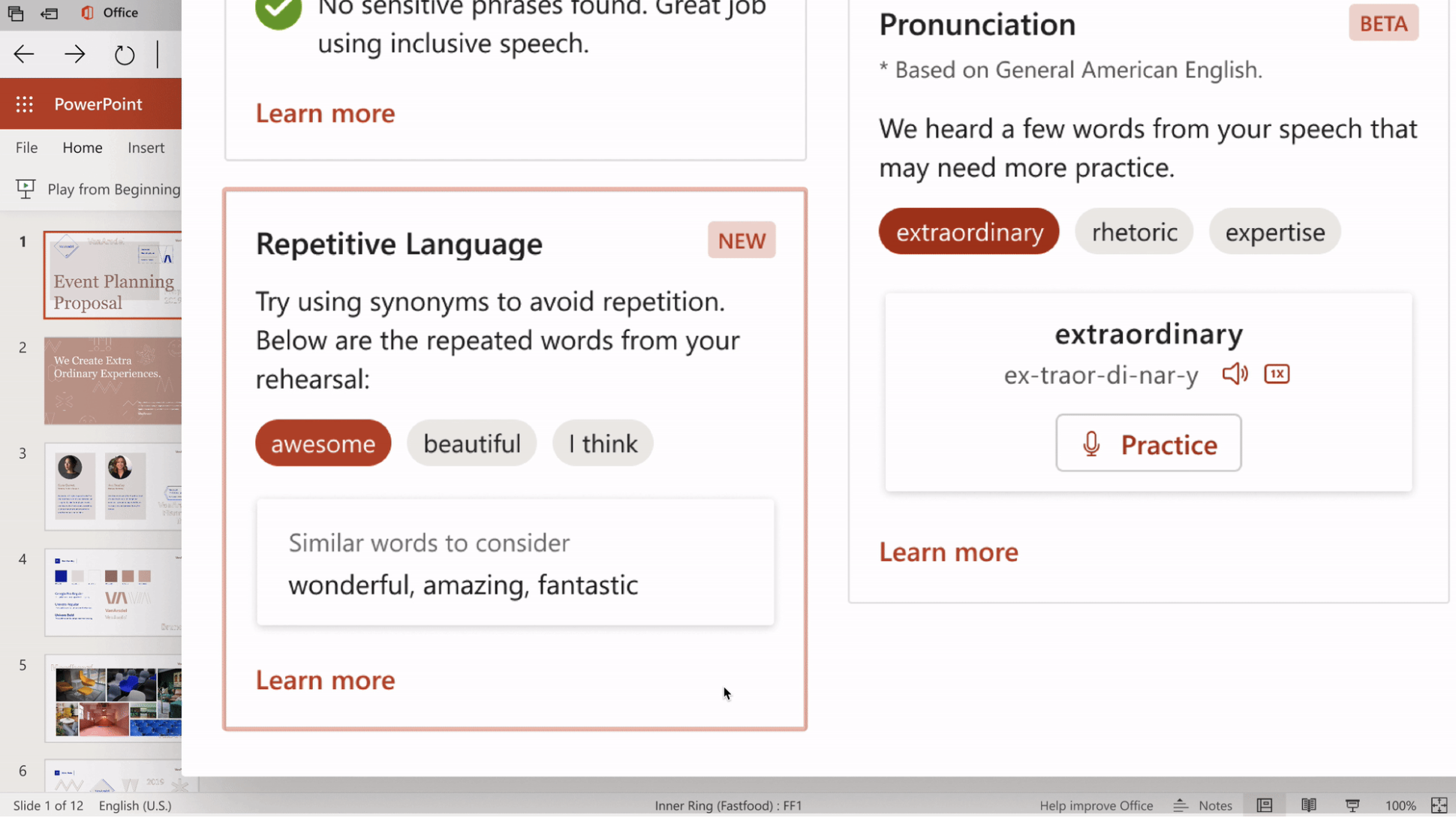
Task: Click the fit slide to window icon
Action: click(x=1439, y=806)
